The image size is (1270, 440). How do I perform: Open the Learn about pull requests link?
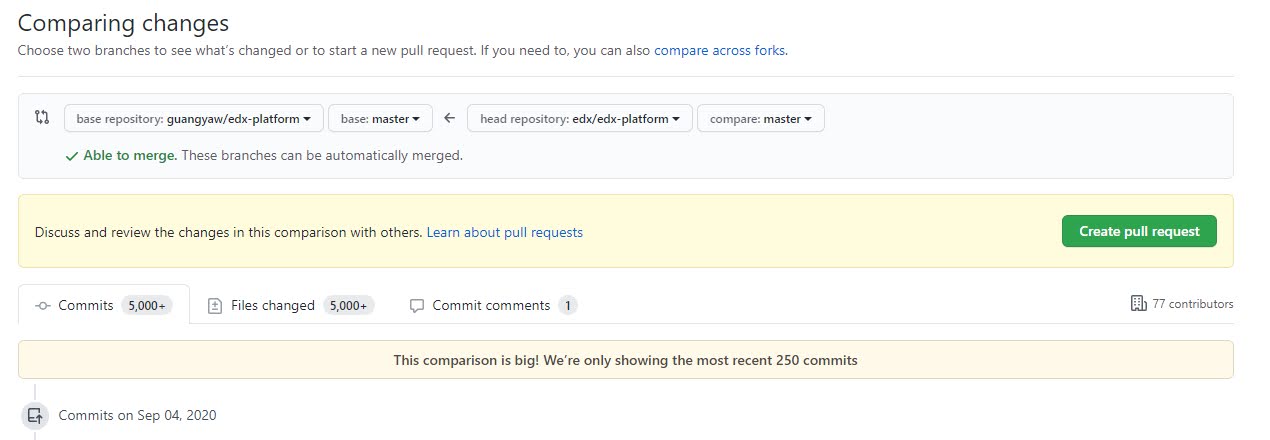click(504, 232)
